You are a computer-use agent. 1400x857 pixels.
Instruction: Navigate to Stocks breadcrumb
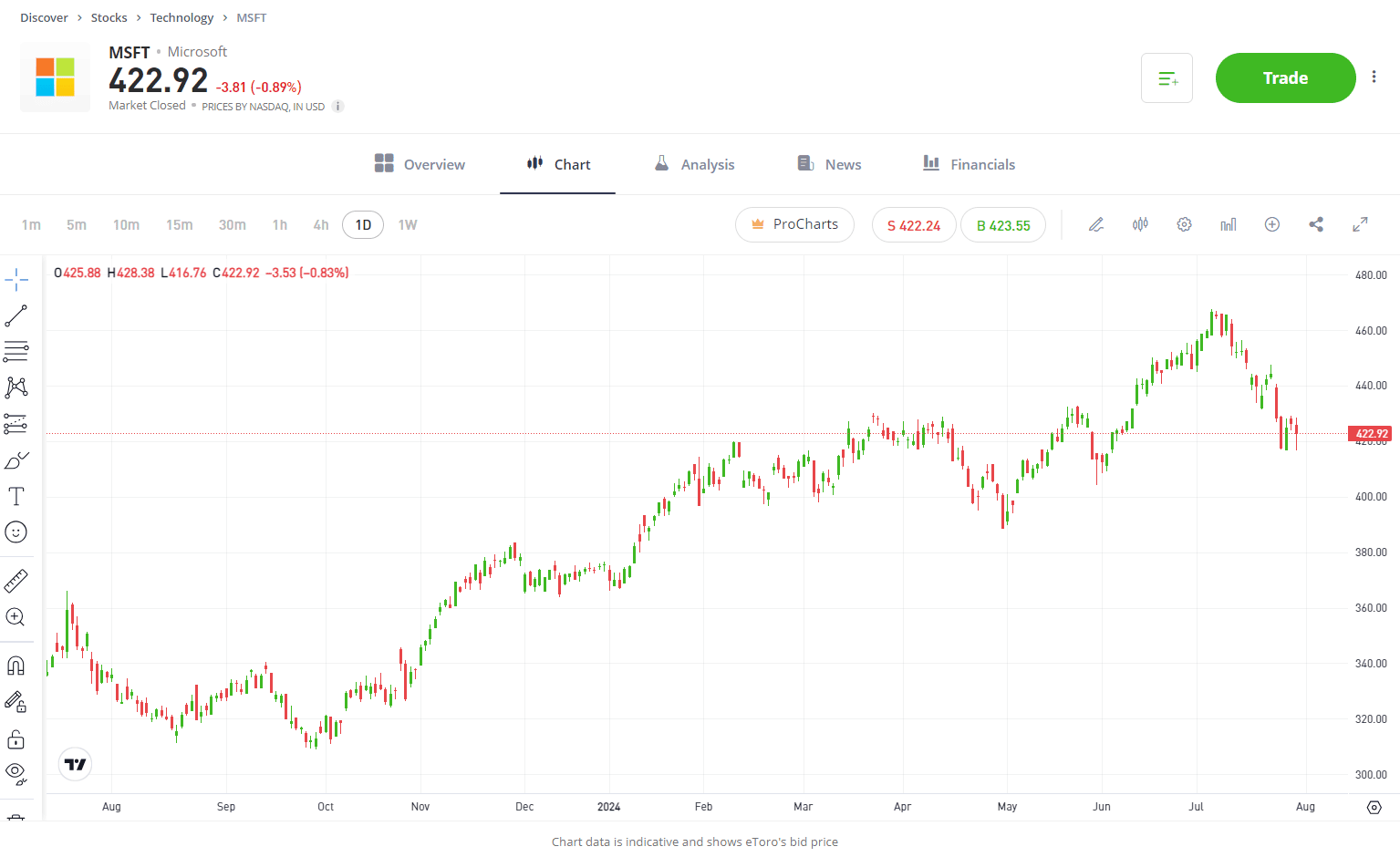point(109,17)
